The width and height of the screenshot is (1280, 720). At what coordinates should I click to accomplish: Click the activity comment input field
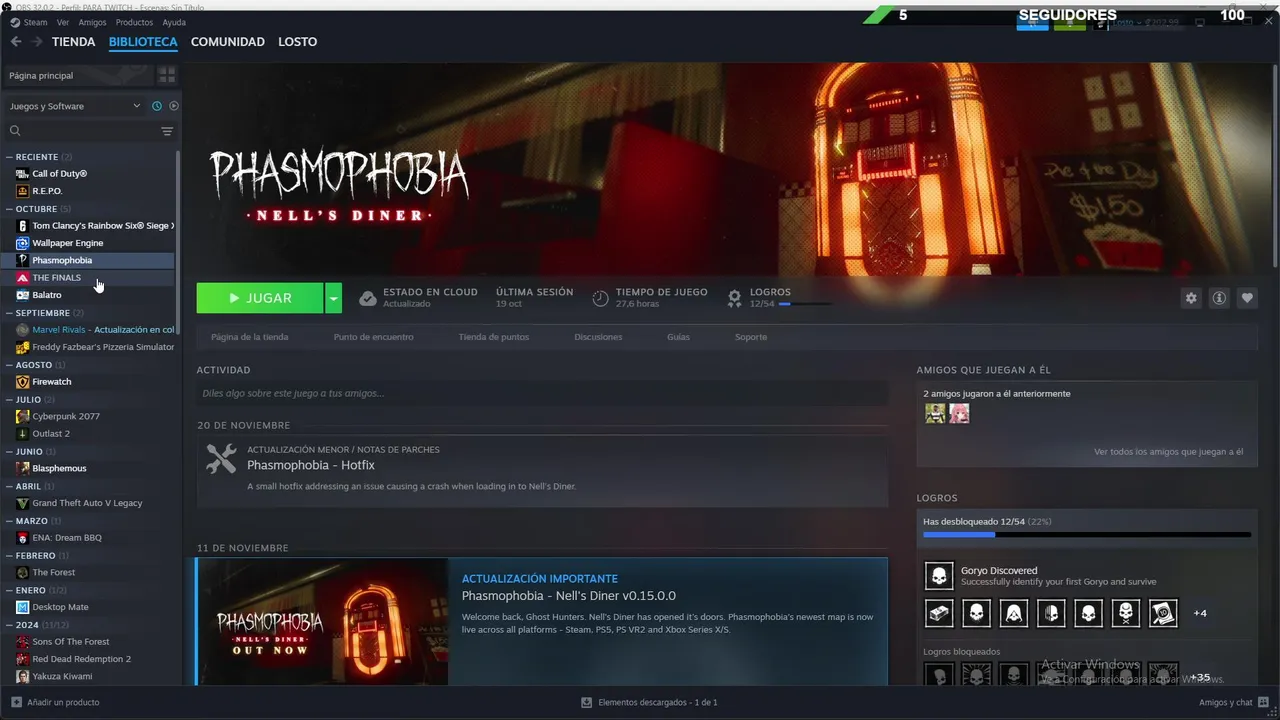click(x=542, y=393)
